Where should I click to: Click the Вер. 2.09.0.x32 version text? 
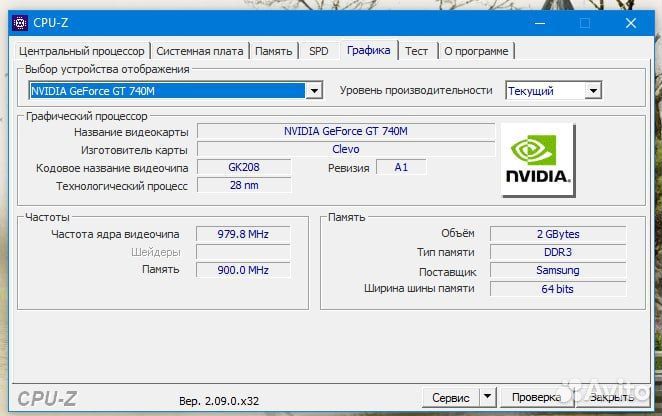219,401
